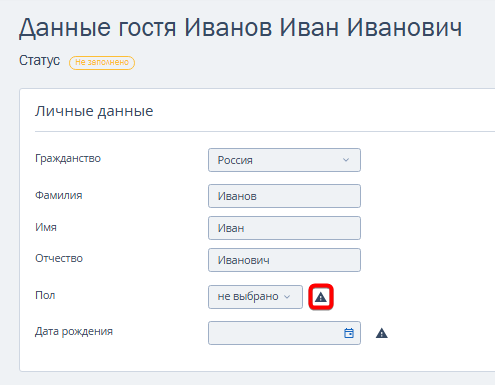Screen dimensions: 495x385
Task: Click the Дата рождения field label
Action: tap(74, 332)
